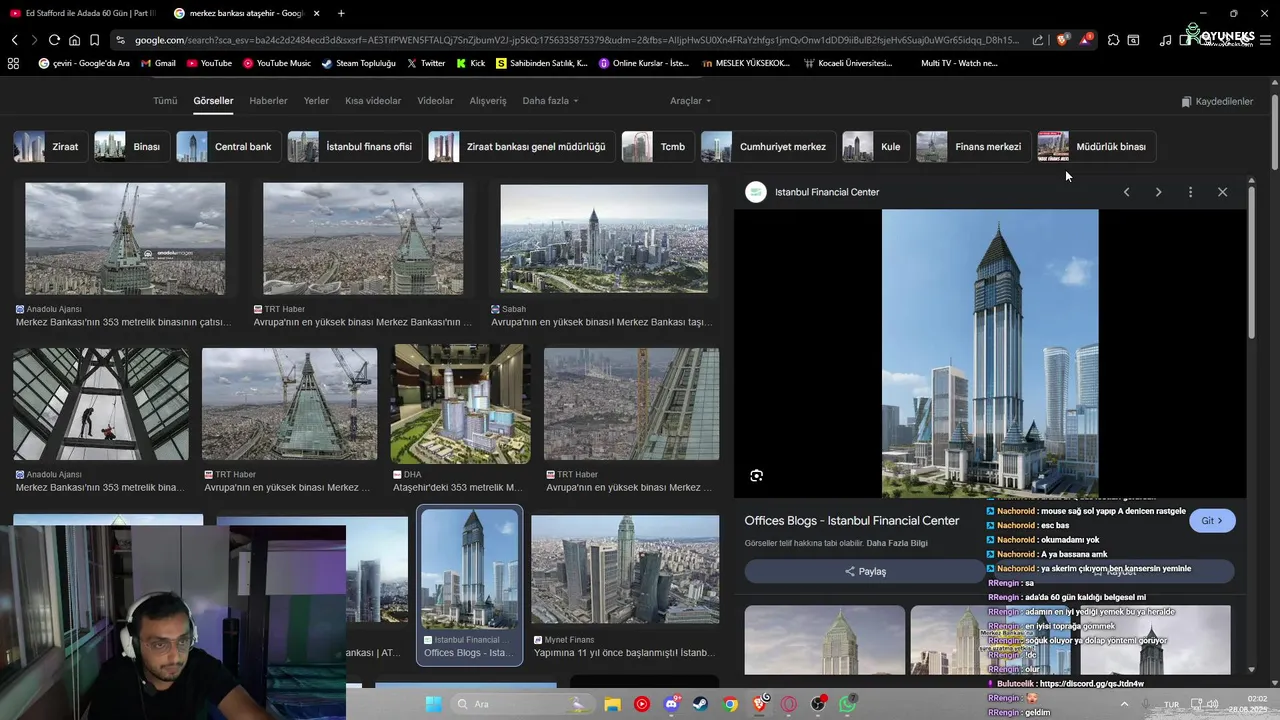Click the taskbar Ara search box
Image resolution: width=1280 pixels, height=720 pixels.
tap(524, 704)
